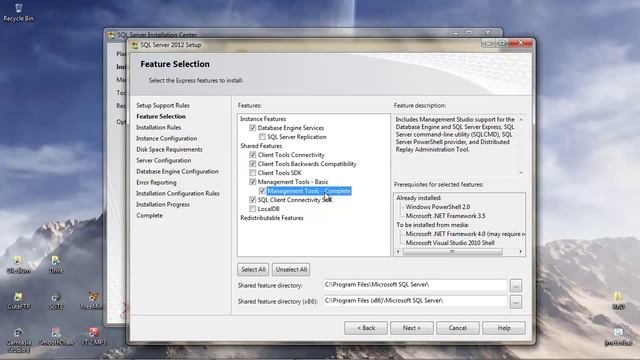This screenshot has height=360, width=640.
Task: Select Microsoft .NET Framework 3.5 prerequisite
Action: point(445,216)
